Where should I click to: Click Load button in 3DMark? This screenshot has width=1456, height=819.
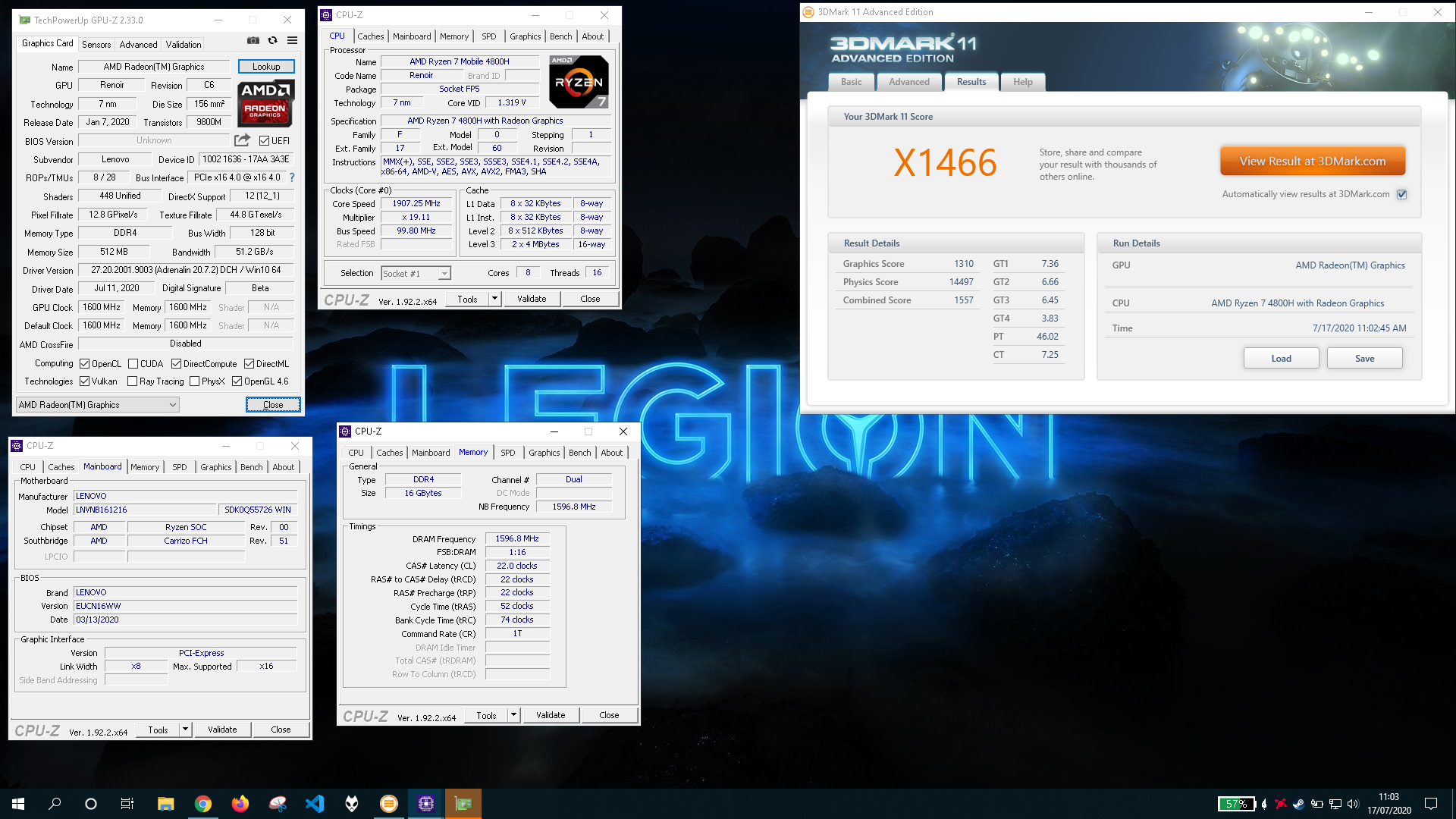click(x=1282, y=359)
